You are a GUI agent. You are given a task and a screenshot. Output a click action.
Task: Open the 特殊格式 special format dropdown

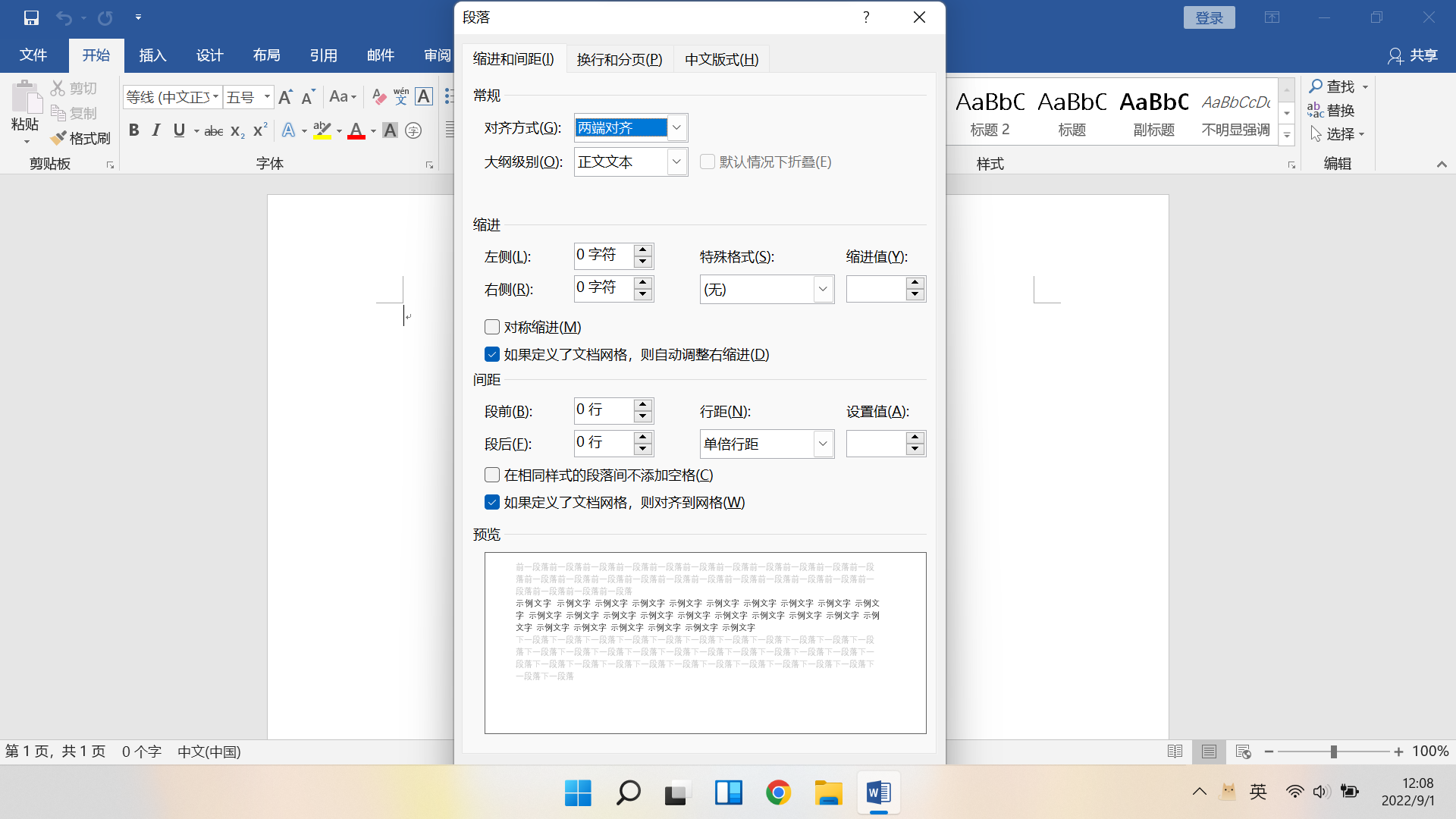(823, 289)
